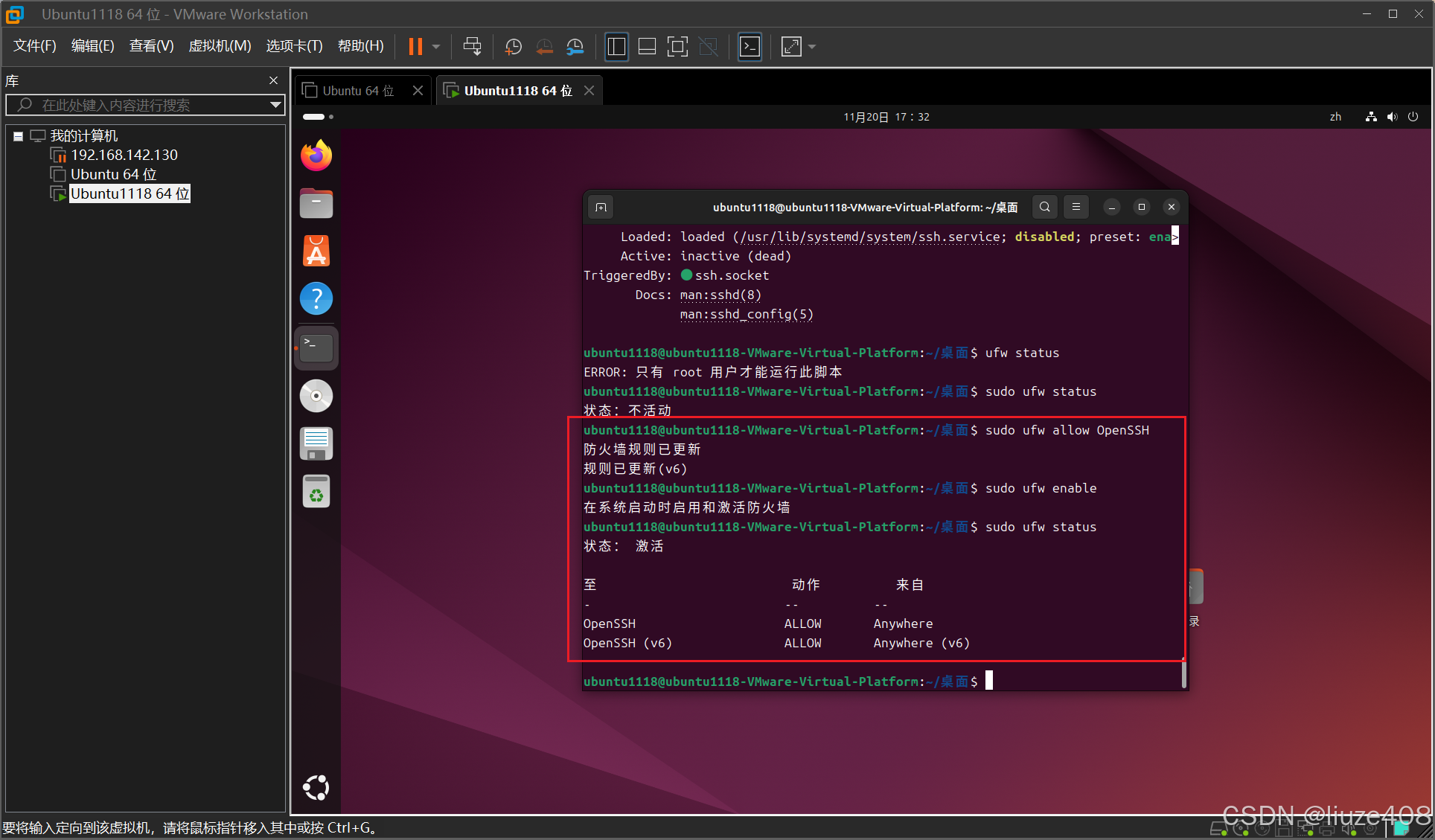The width and height of the screenshot is (1435, 840).
Task: Toggle the library sidebar view button
Action: (x=616, y=47)
